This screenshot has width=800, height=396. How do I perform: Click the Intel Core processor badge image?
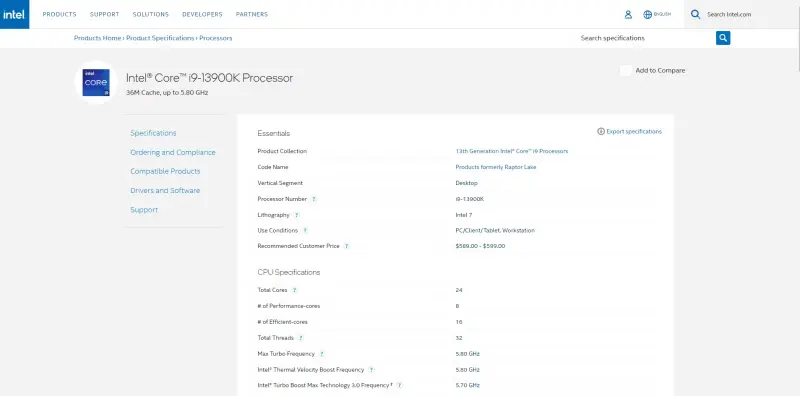96,82
